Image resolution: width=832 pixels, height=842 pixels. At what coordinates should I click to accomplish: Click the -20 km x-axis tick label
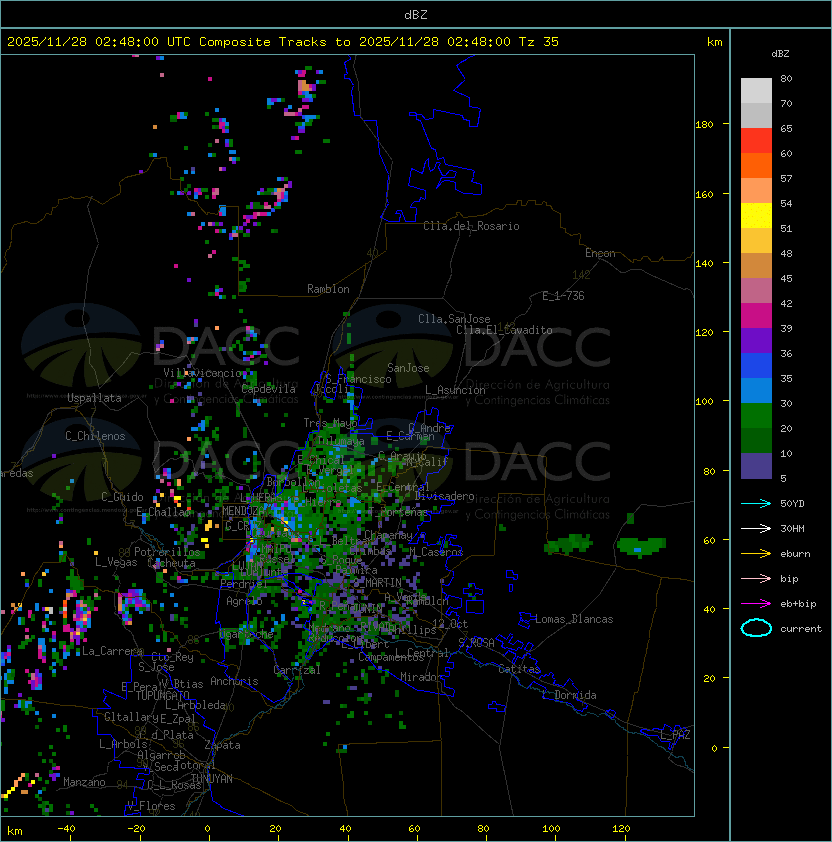(x=136, y=829)
